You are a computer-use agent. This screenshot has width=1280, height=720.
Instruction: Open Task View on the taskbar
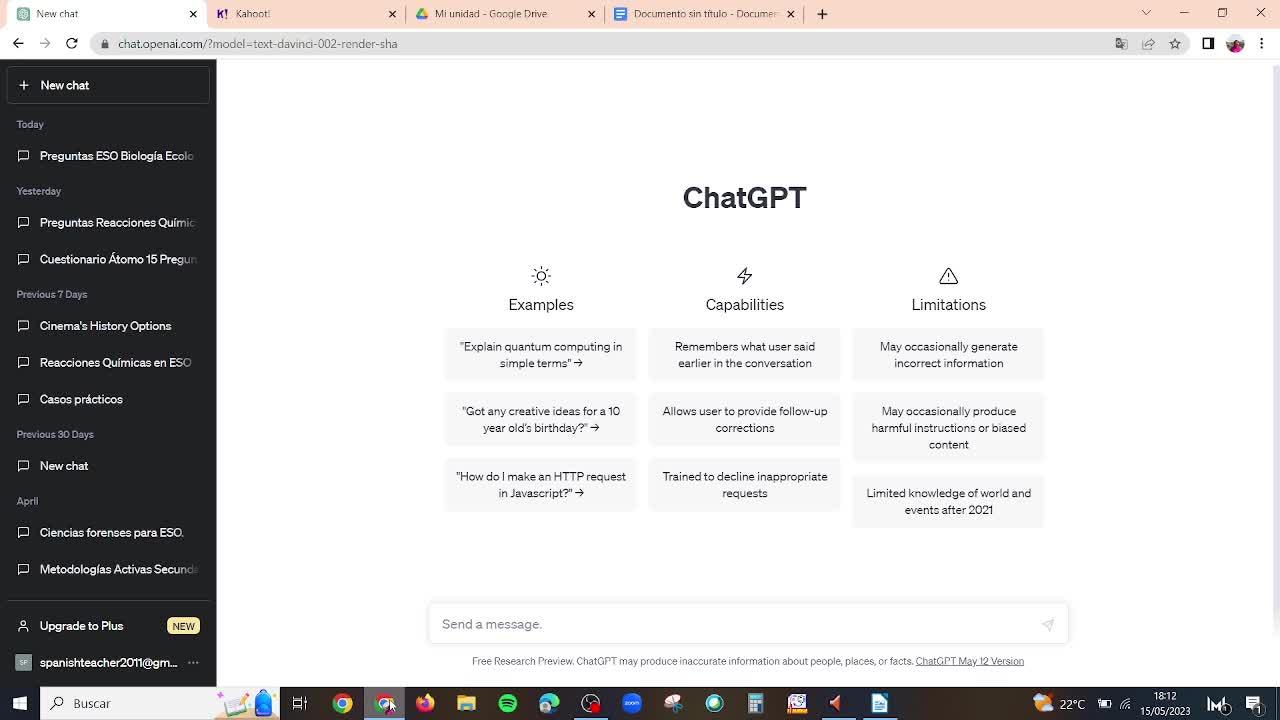[x=299, y=703]
